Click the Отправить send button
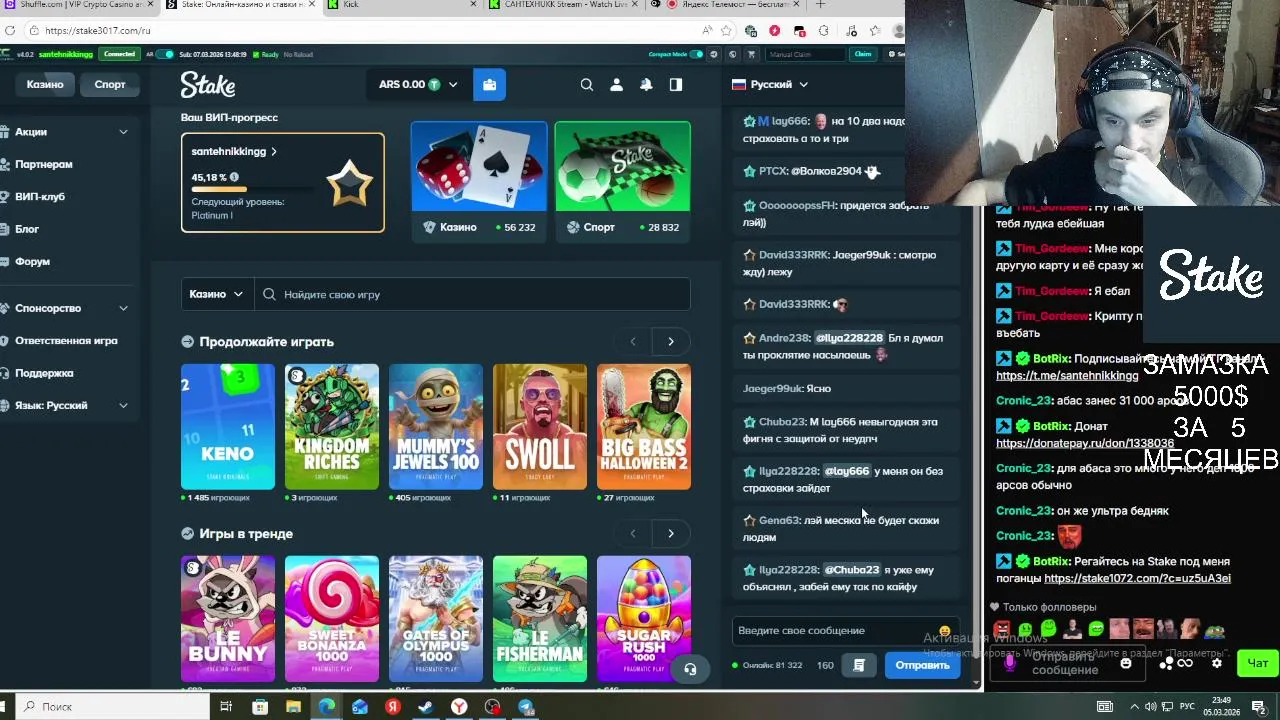This screenshot has height=720, width=1280. [922, 665]
